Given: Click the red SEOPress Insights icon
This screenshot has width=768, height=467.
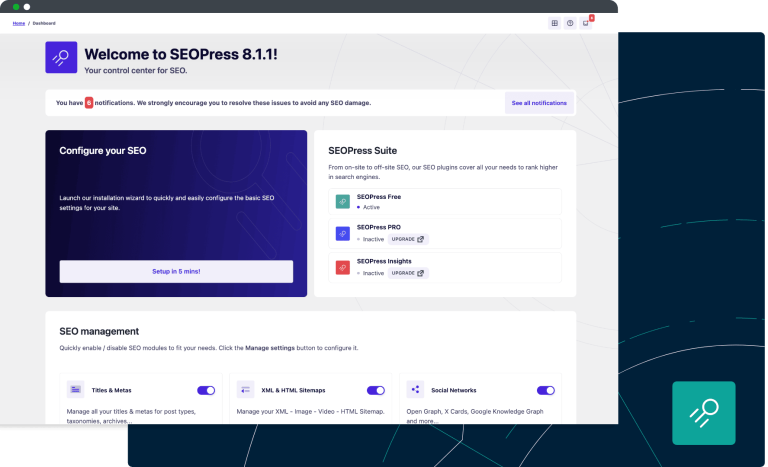Looking at the screenshot, I should 343,267.
